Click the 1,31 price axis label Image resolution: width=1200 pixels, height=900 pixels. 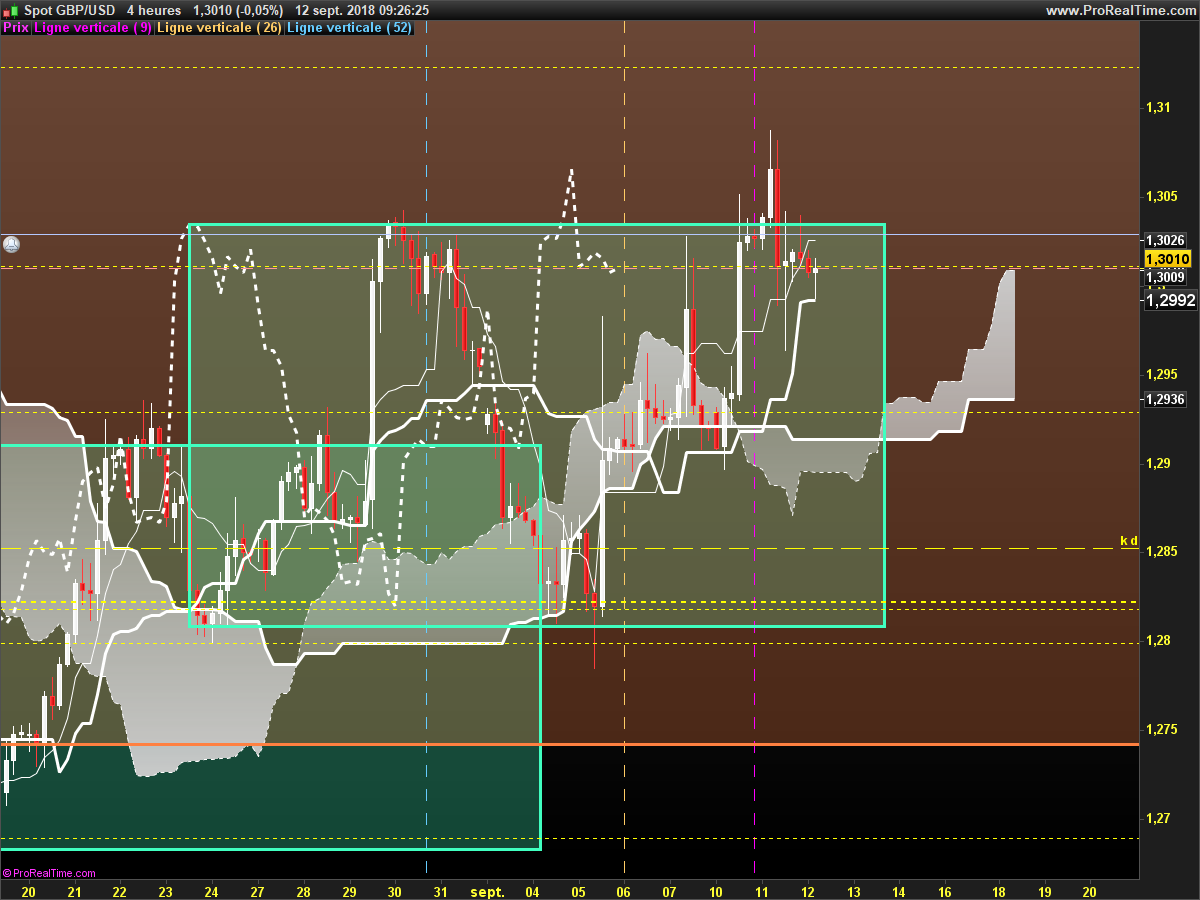tap(1158, 107)
